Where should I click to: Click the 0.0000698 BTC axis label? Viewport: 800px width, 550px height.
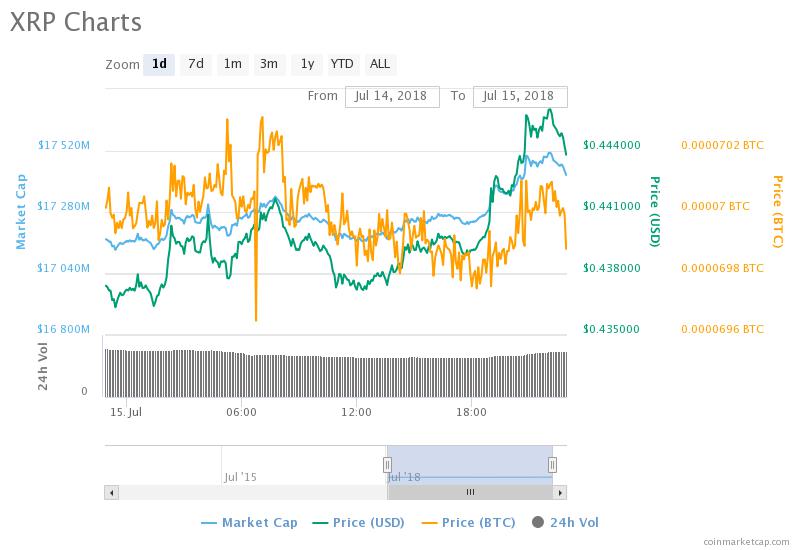click(x=722, y=268)
